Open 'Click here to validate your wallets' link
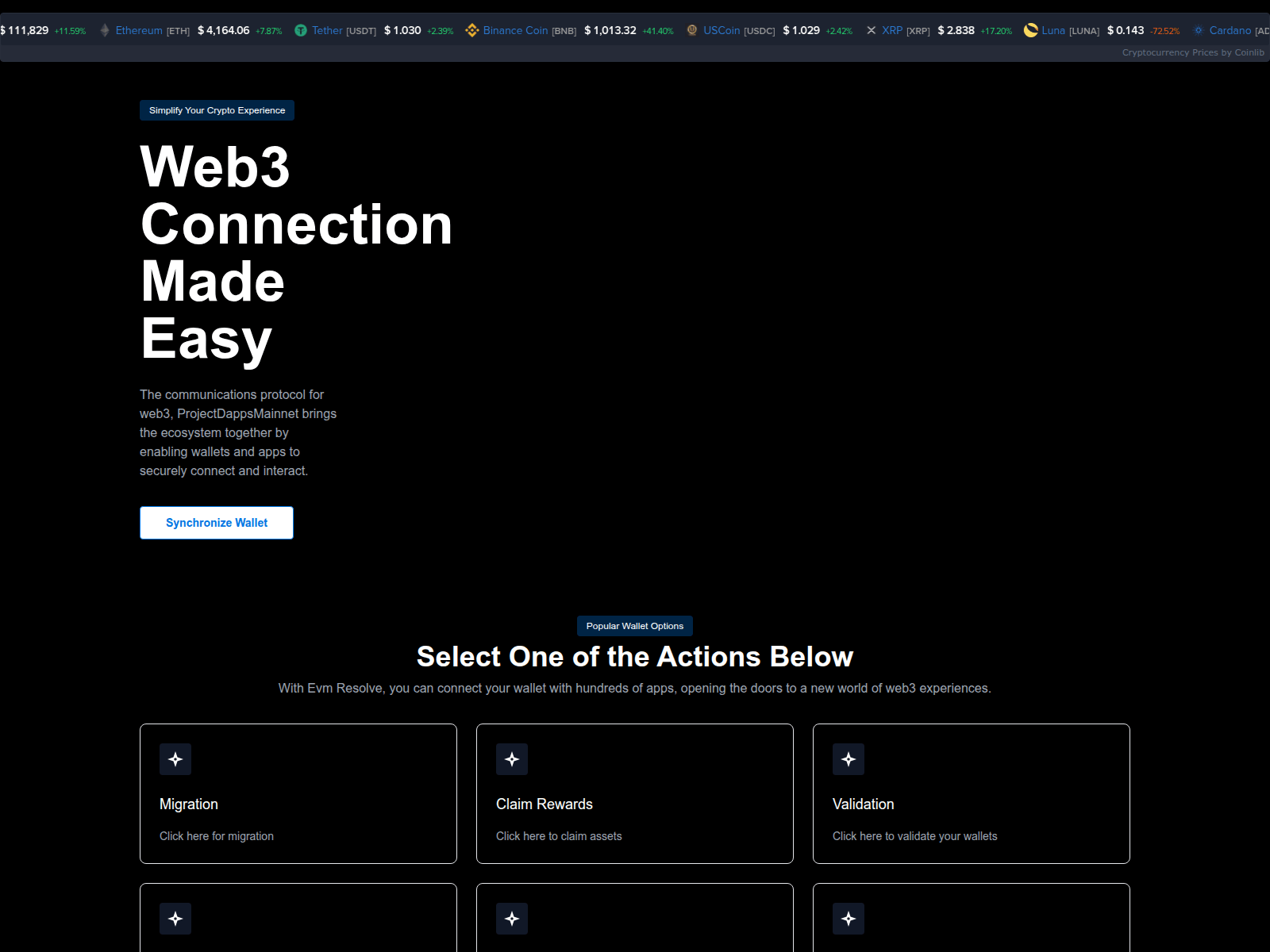Image resolution: width=1270 pixels, height=952 pixels. pos(914,835)
